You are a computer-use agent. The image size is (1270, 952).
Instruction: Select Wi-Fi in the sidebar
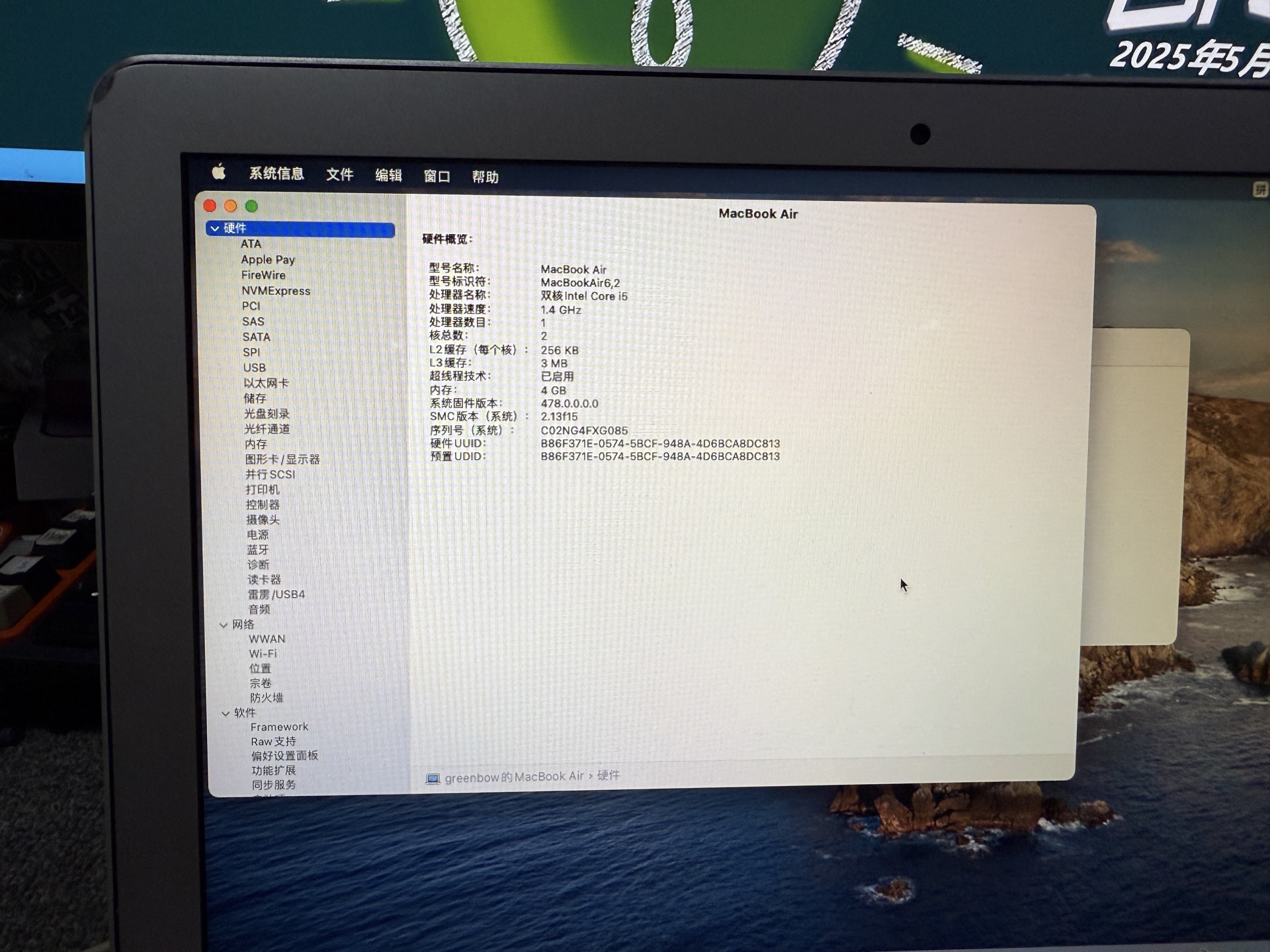[263, 654]
